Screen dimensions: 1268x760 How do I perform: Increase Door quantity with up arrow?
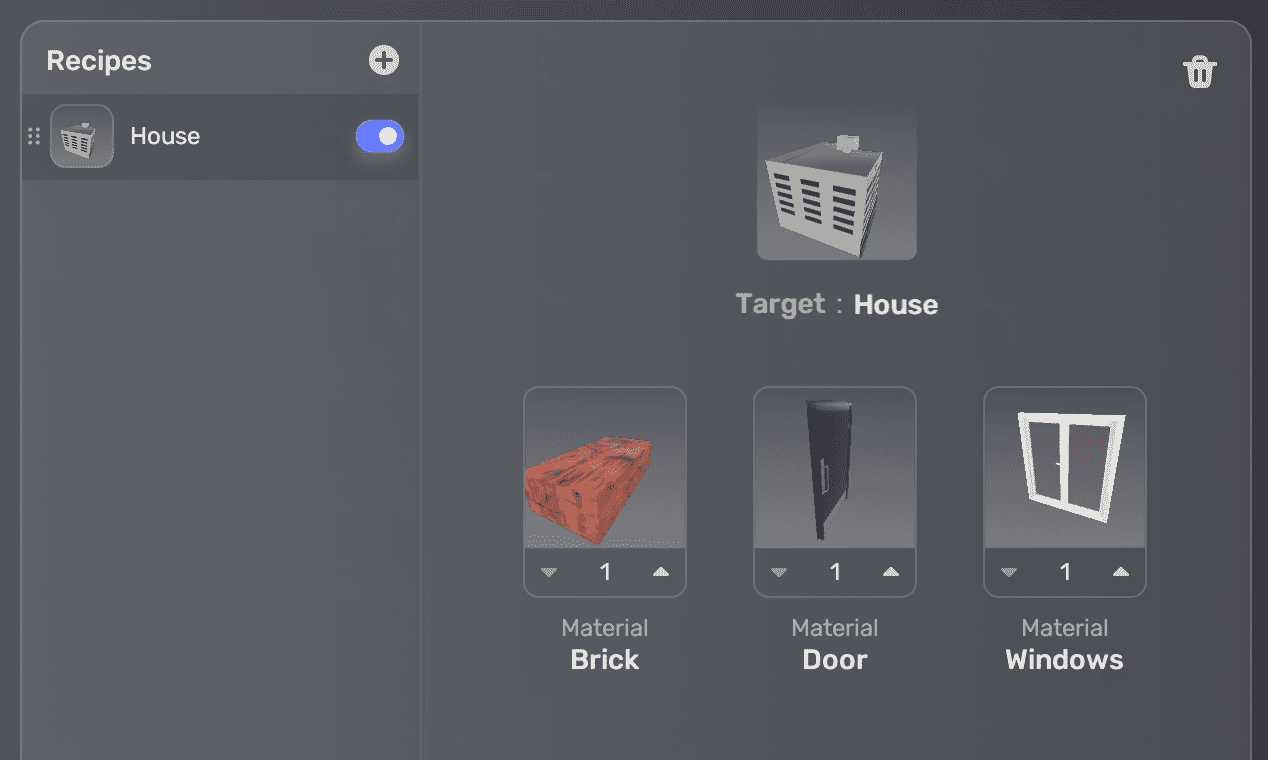click(x=891, y=572)
